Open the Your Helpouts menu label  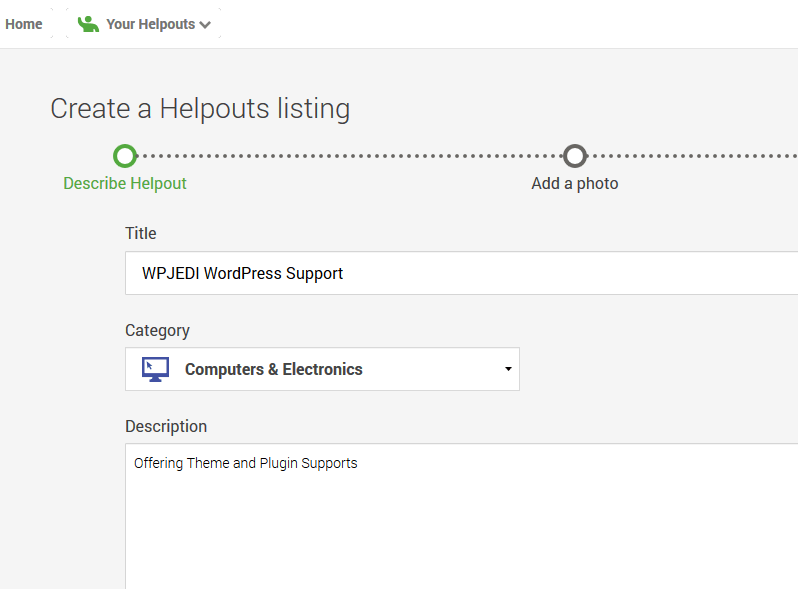151,24
